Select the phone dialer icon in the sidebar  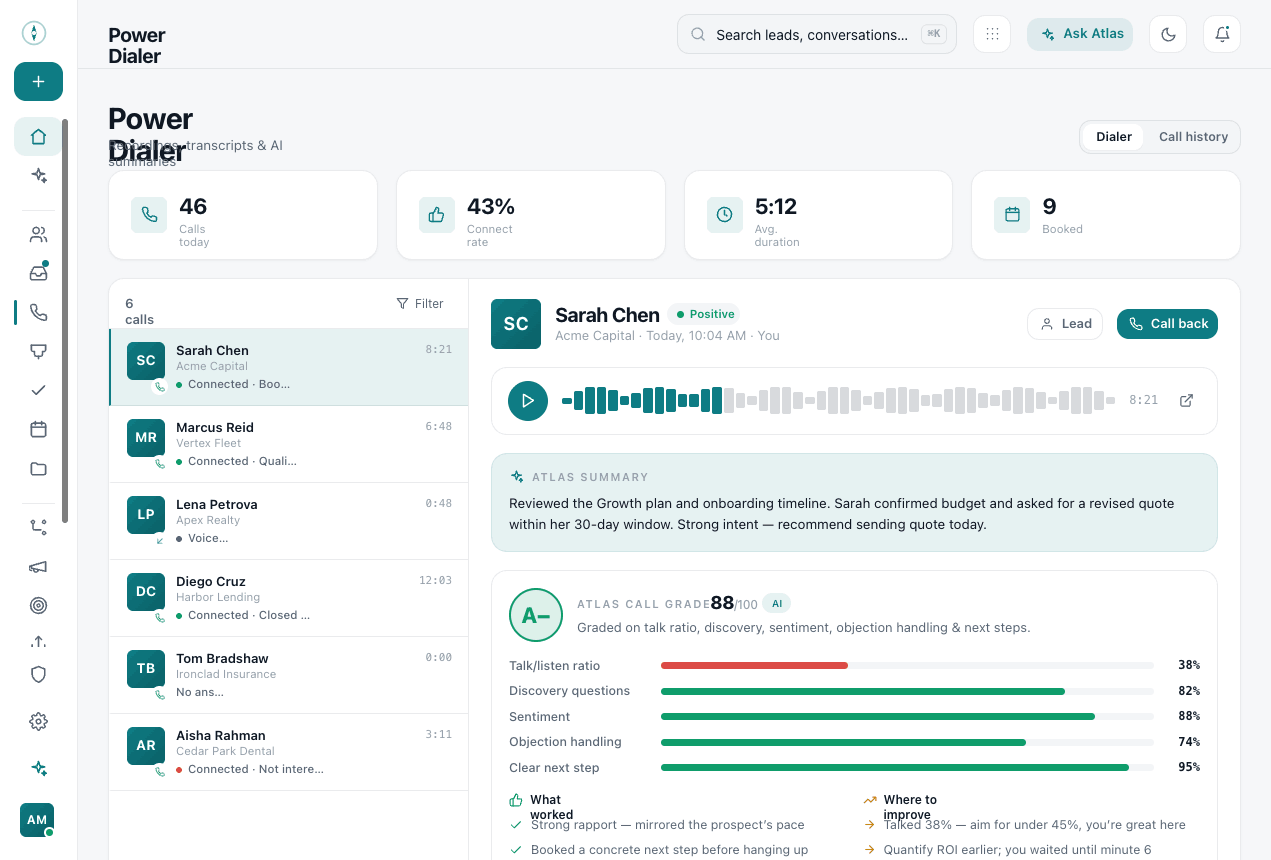38,312
